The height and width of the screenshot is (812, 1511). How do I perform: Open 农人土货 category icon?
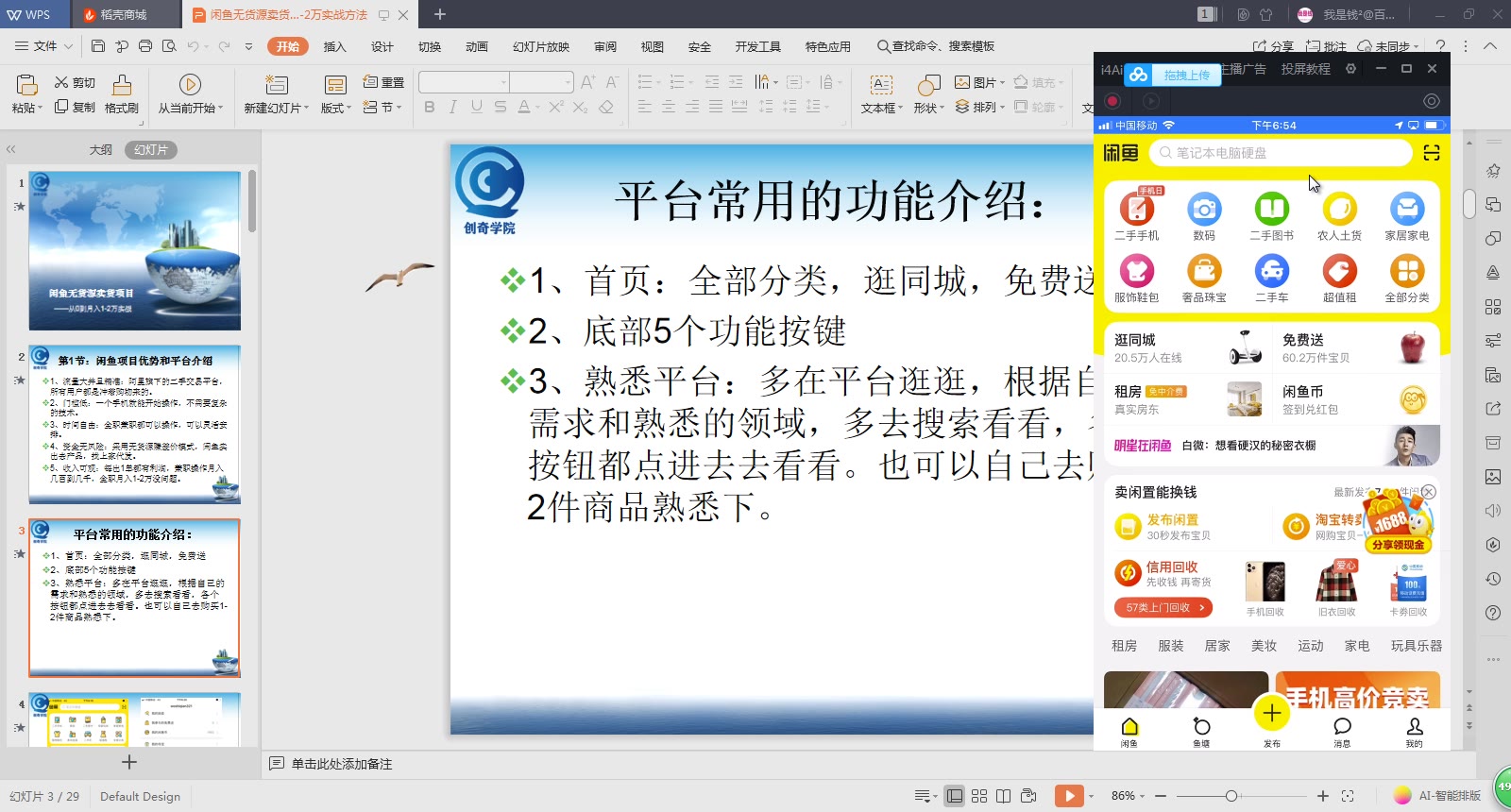click(x=1339, y=209)
